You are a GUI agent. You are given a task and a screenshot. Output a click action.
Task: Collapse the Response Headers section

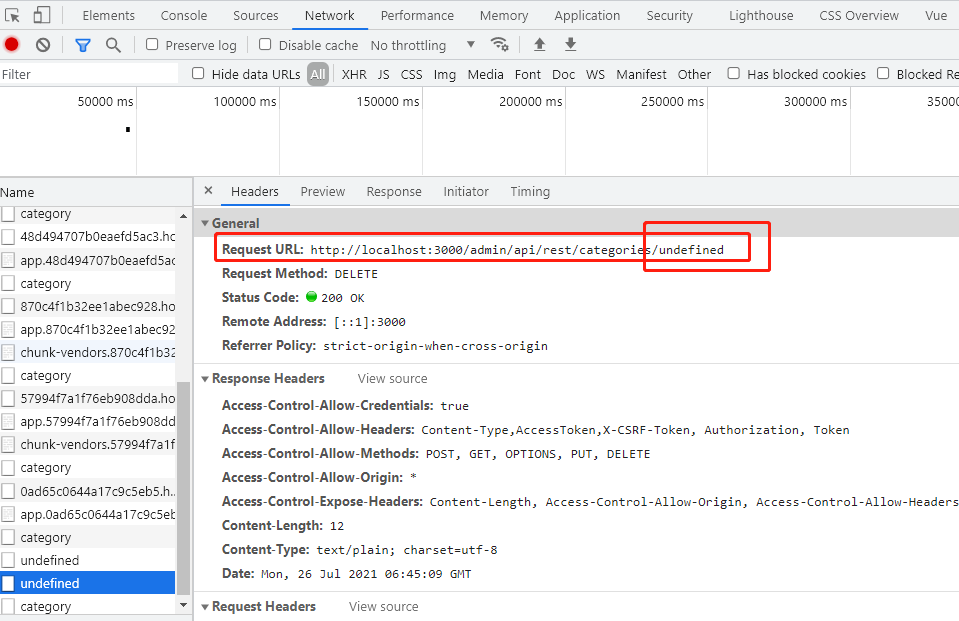(205, 379)
